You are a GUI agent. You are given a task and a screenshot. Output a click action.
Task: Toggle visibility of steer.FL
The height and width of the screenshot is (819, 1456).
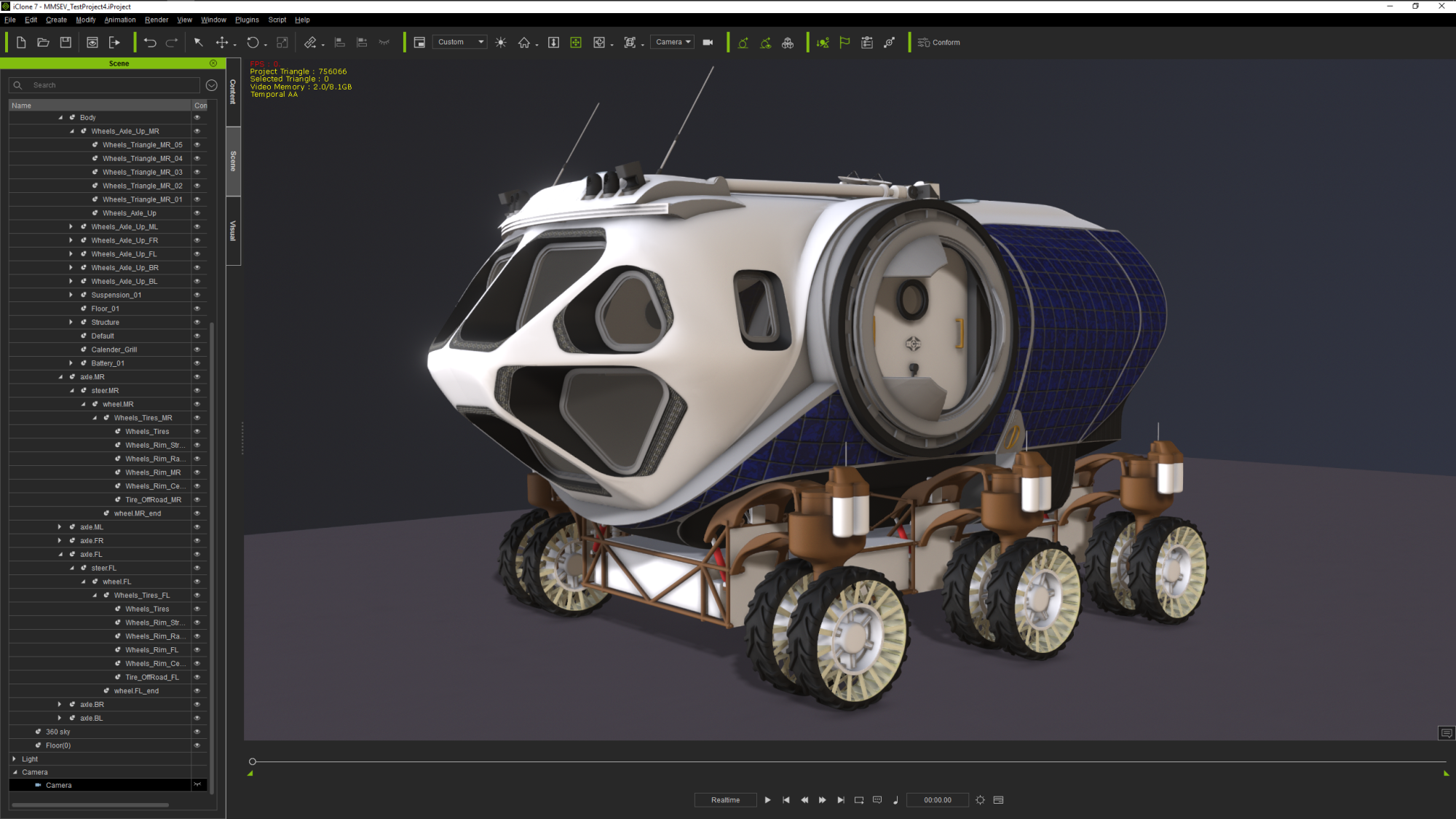pyautogui.click(x=197, y=568)
